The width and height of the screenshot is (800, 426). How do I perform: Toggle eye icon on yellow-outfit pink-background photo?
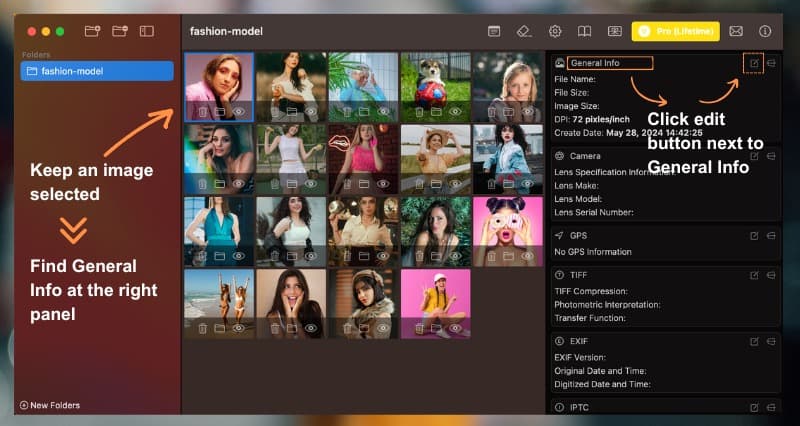coord(456,328)
